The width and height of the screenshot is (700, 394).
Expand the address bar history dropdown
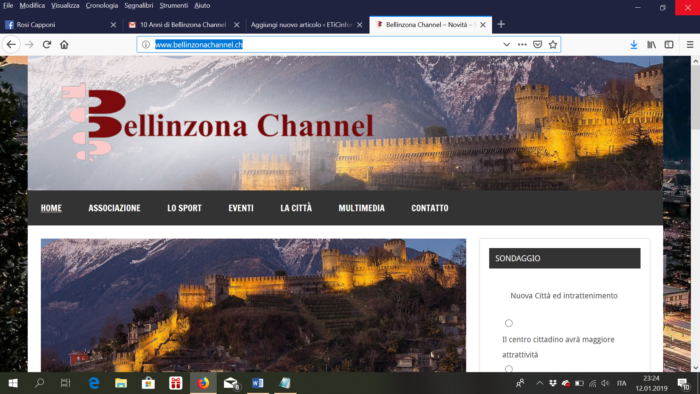tap(506, 45)
